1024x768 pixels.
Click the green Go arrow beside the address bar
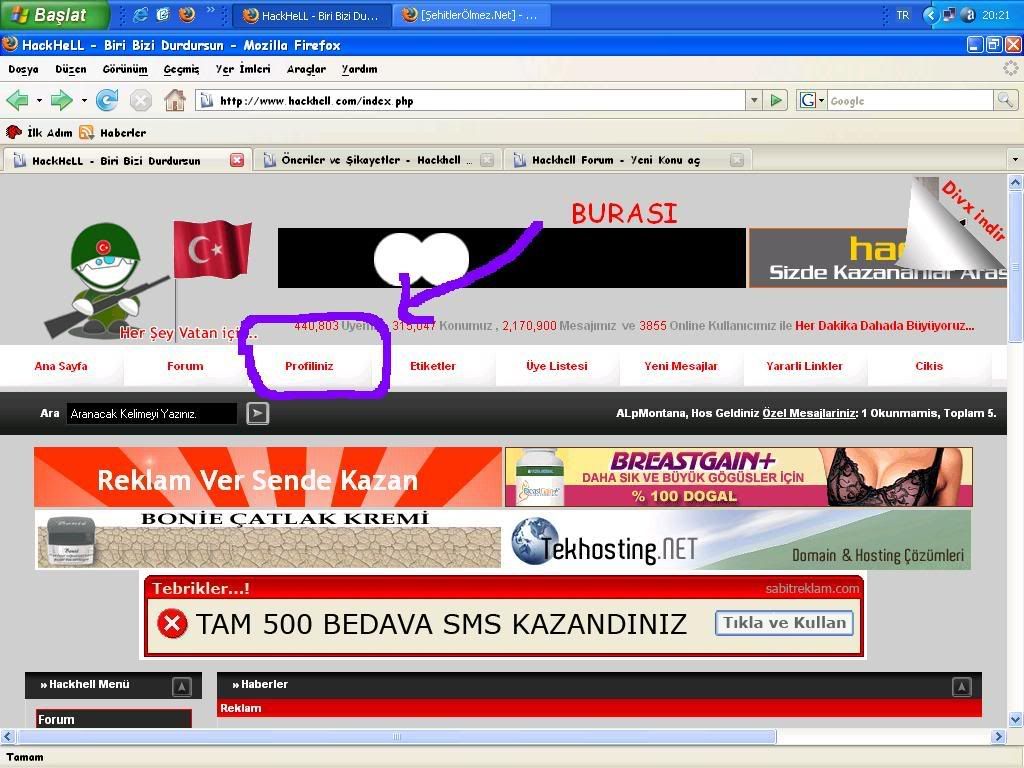(x=776, y=101)
